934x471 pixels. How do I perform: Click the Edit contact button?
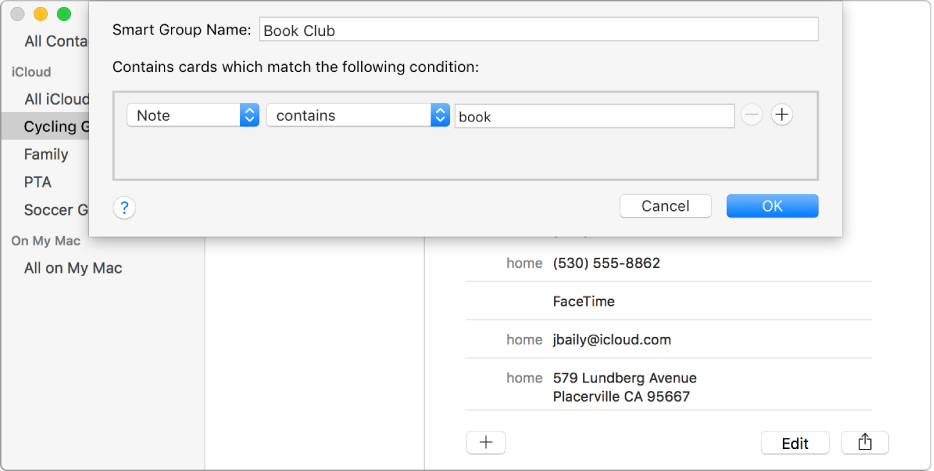tap(795, 443)
